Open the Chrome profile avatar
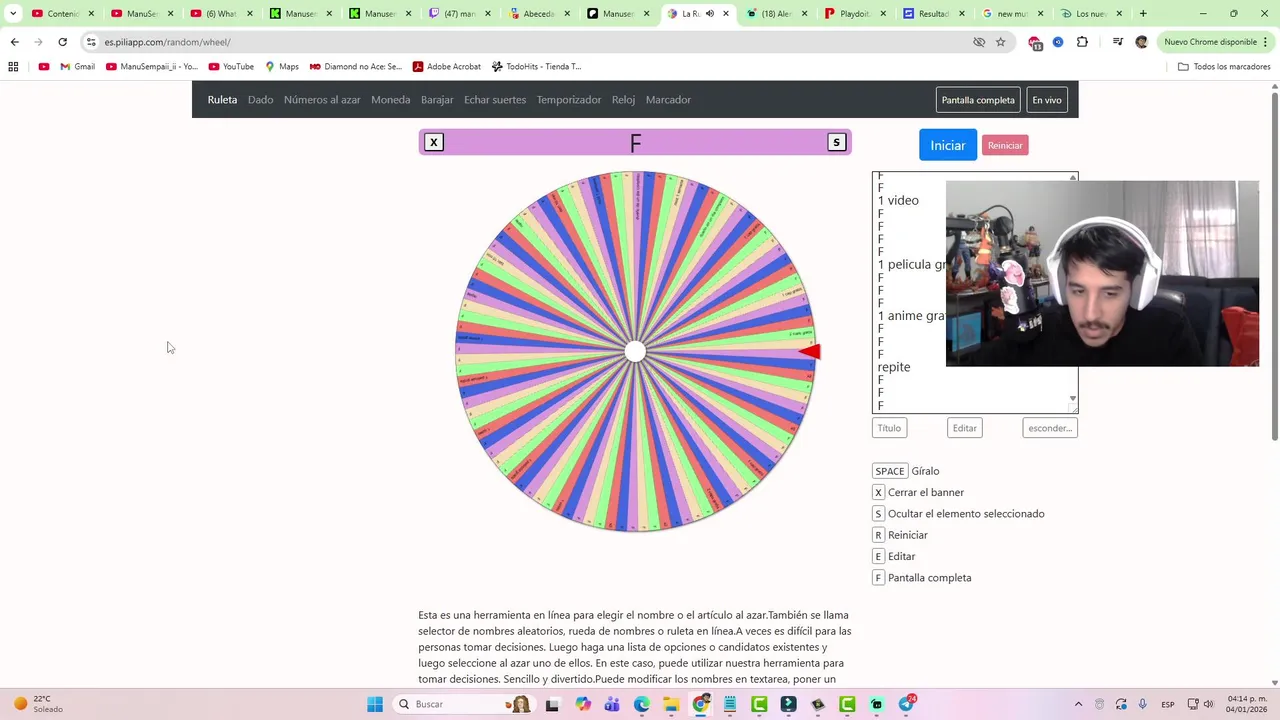Image resolution: width=1280 pixels, height=720 pixels. [1141, 42]
